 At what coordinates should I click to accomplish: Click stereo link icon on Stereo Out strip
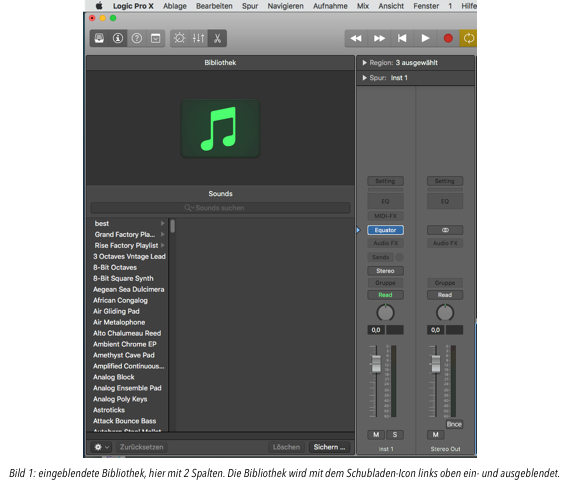click(445, 230)
